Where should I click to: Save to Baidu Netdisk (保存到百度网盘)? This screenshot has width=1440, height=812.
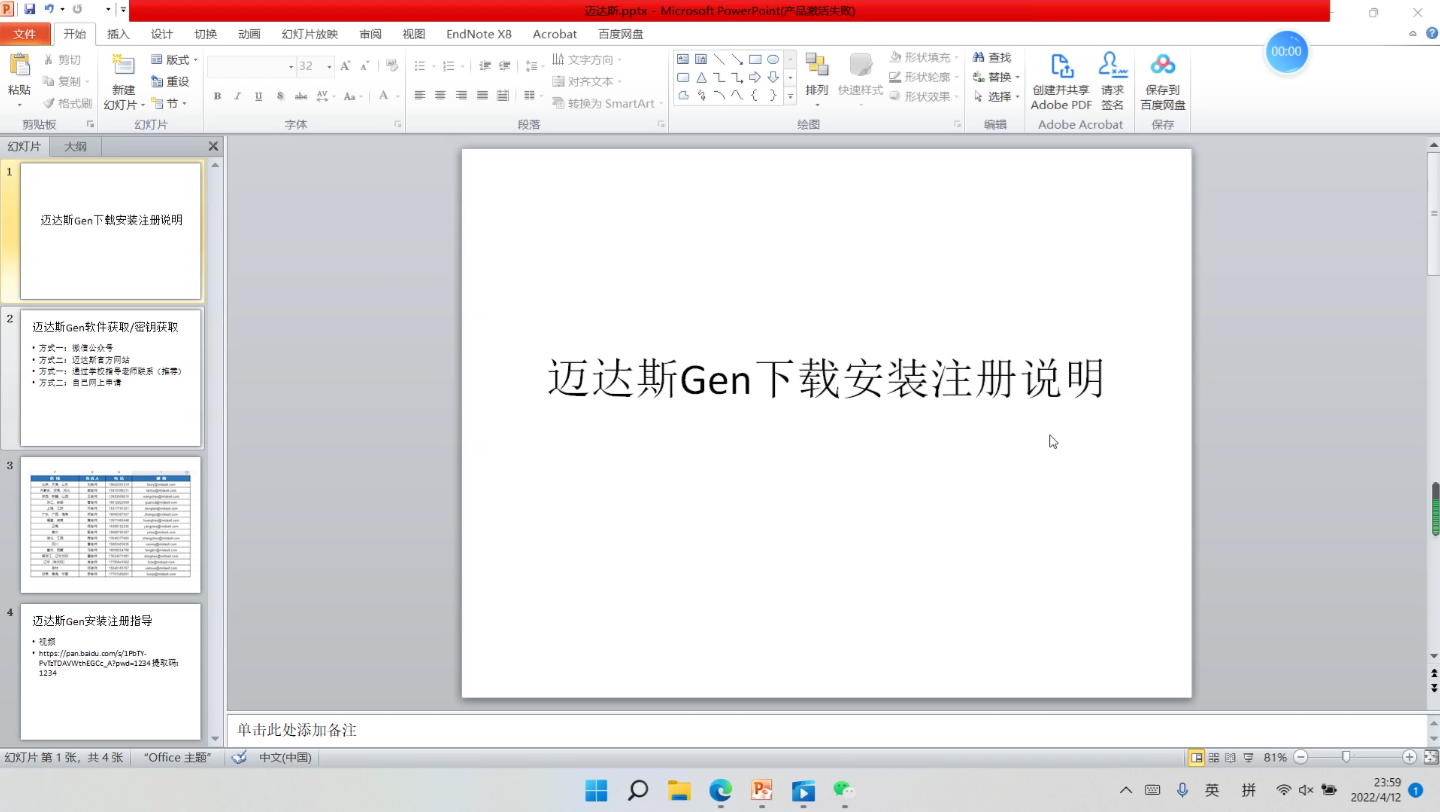pos(1163,82)
